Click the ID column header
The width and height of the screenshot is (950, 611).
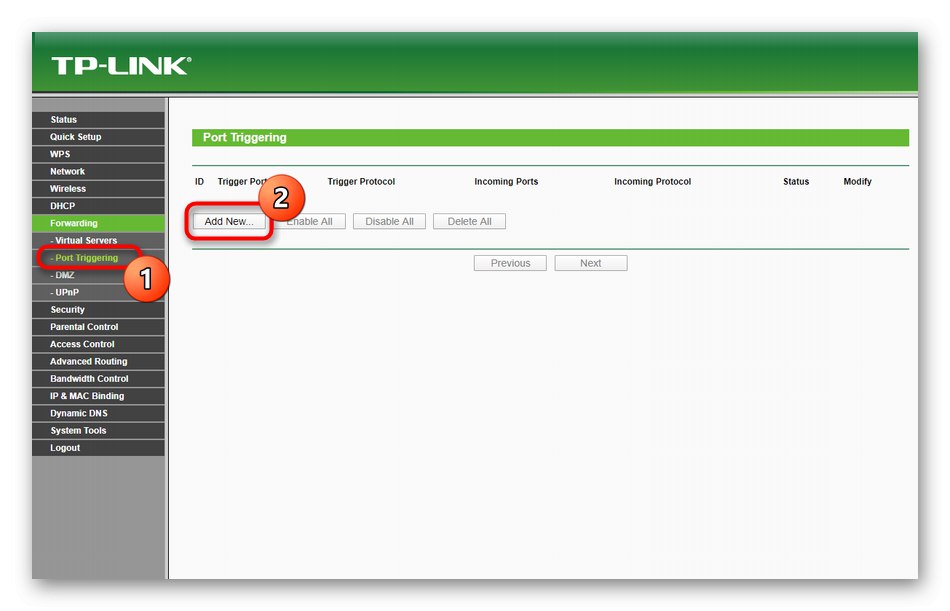pos(199,181)
